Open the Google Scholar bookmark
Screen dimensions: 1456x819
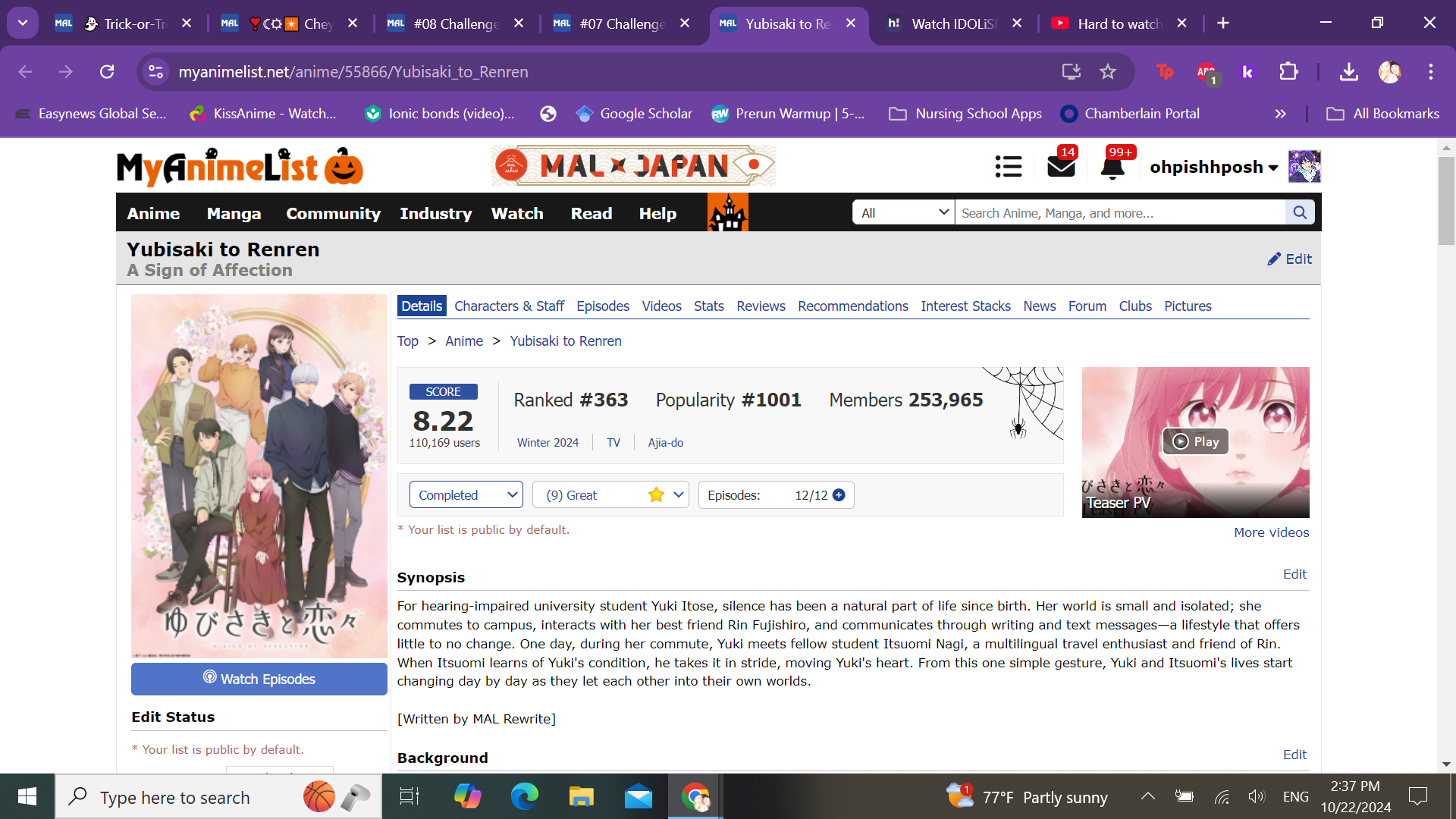coord(634,114)
